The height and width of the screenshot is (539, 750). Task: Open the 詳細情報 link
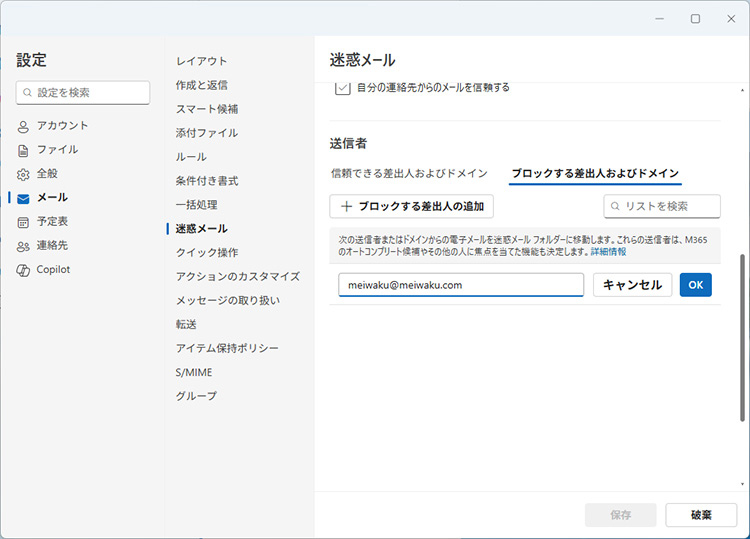(x=608, y=252)
